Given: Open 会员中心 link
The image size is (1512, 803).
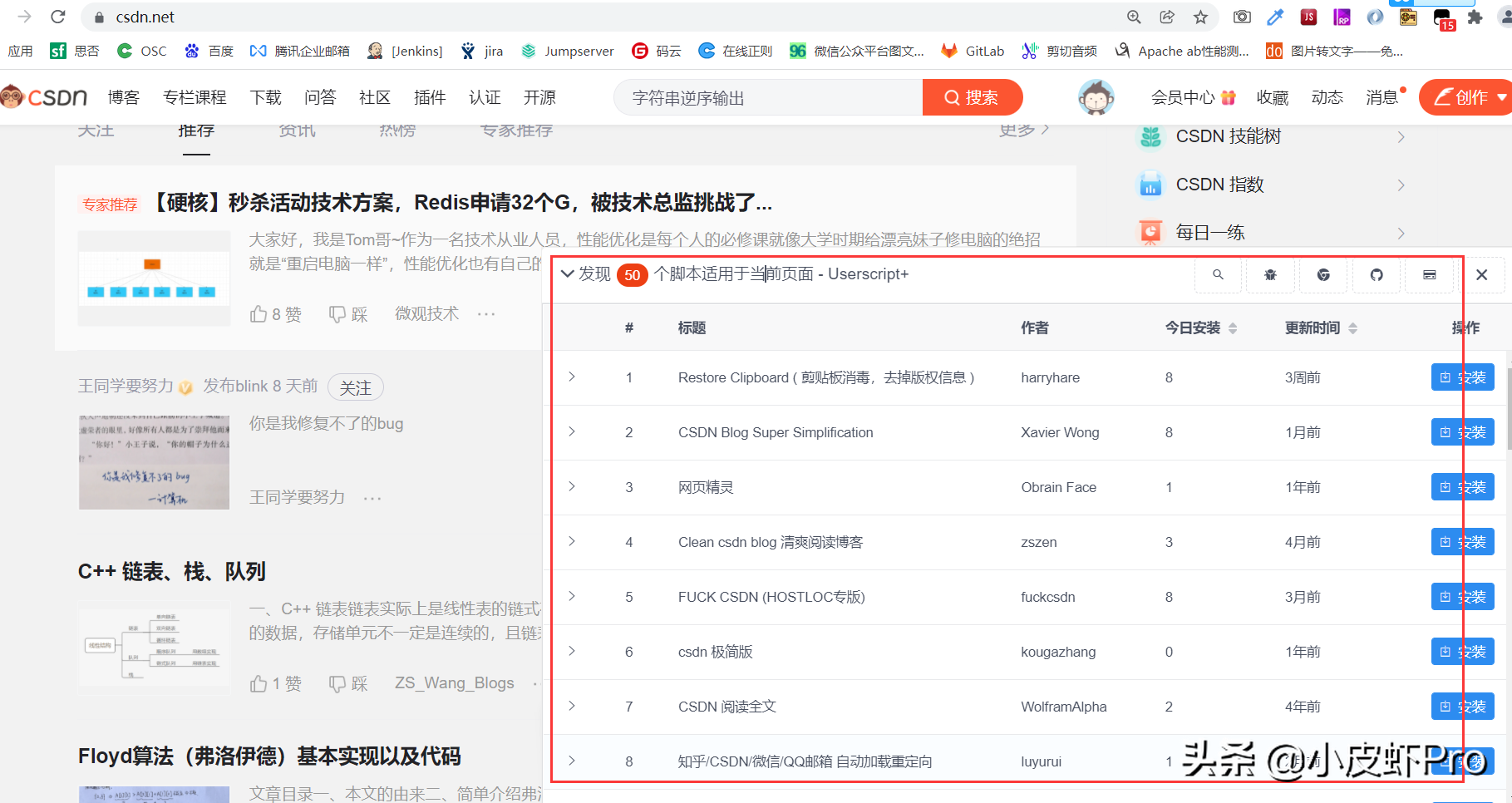Looking at the screenshot, I should point(1194,97).
